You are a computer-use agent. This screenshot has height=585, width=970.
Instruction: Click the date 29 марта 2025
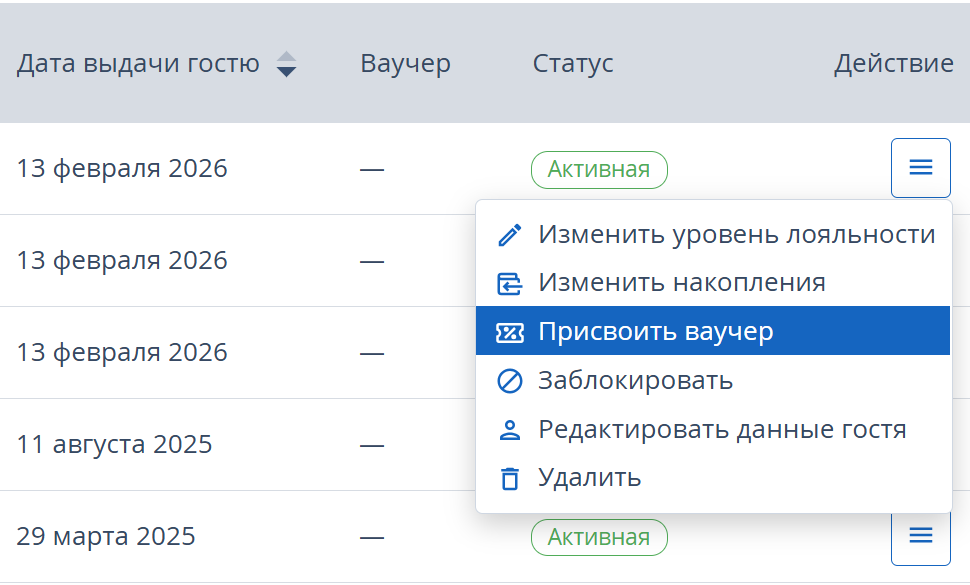coord(106,537)
